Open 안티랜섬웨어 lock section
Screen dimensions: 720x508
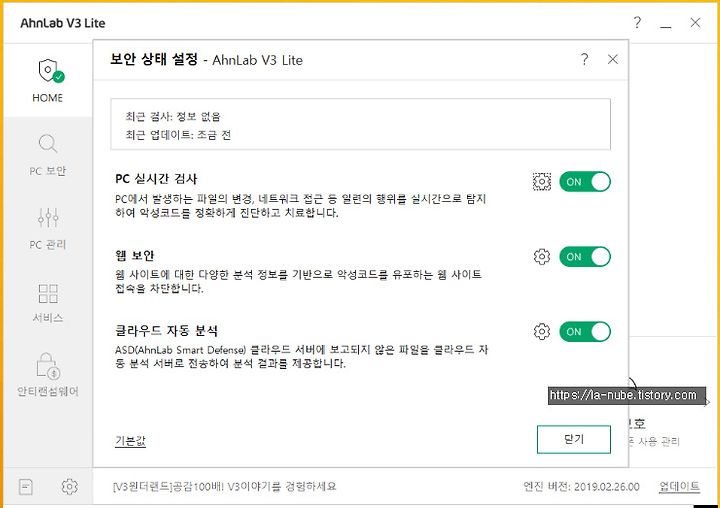(x=48, y=374)
